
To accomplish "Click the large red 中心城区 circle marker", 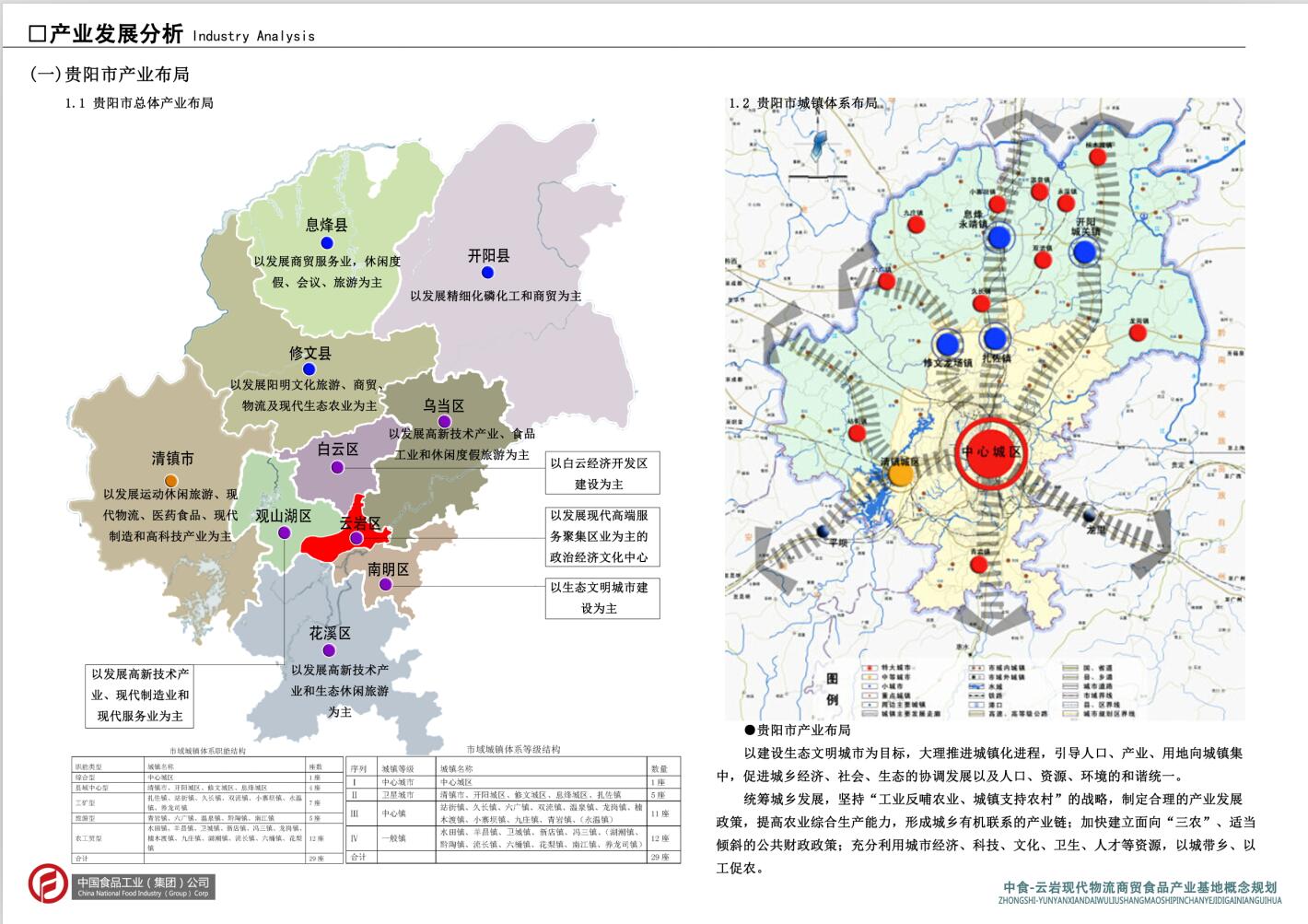I will (x=991, y=453).
